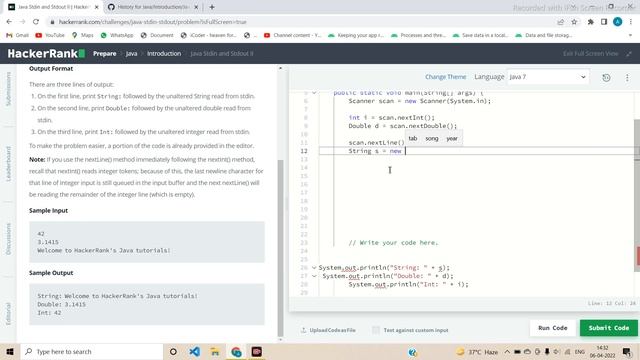Image resolution: width=640 pixels, height=360 pixels.
Task: Click the browser back arrow
Action: pyautogui.click(x=9, y=22)
